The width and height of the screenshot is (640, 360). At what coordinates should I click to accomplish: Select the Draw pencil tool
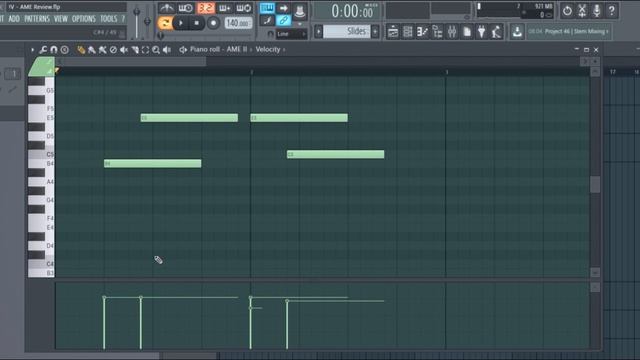point(81,50)
